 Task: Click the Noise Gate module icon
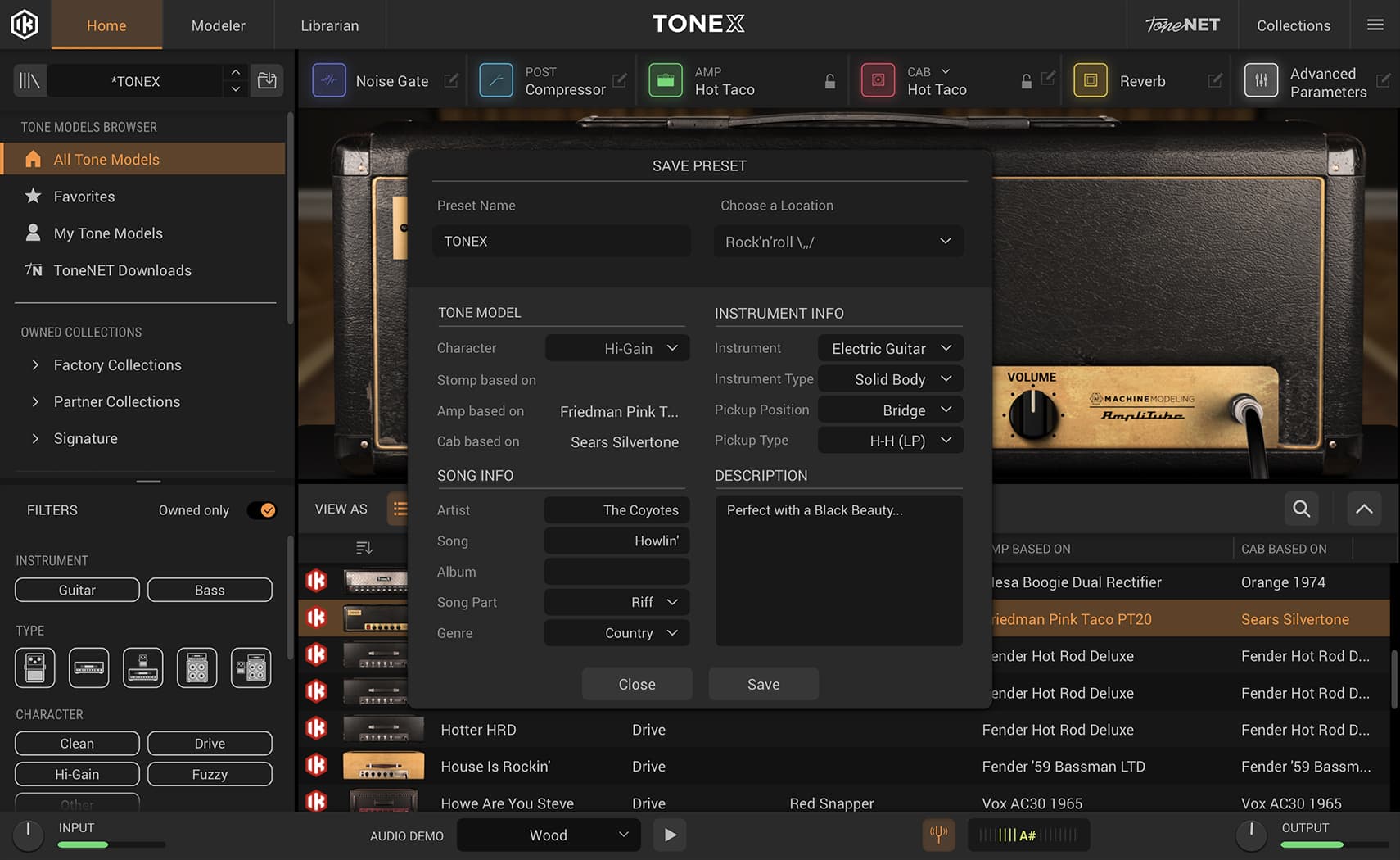[x=329, y=80]
